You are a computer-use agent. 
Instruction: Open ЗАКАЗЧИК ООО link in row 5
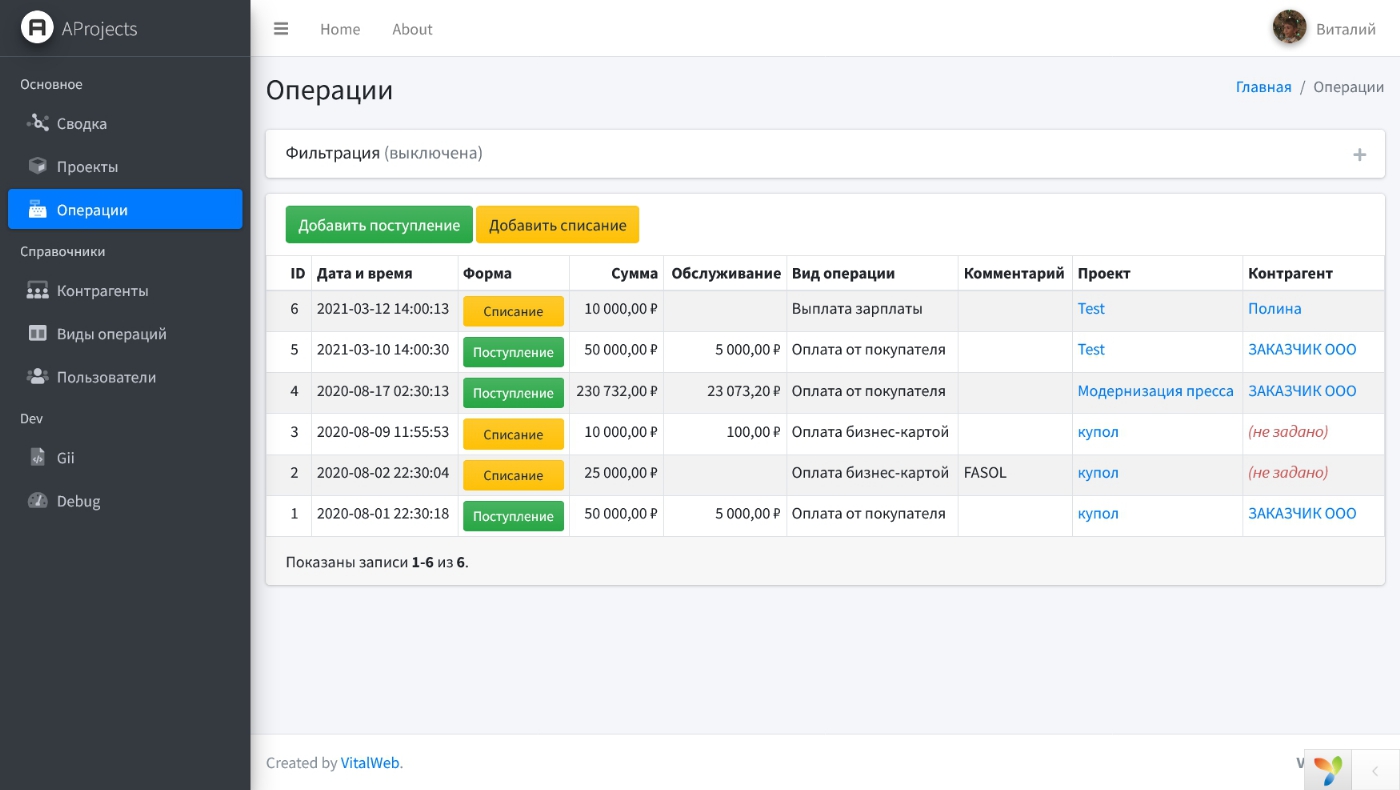tap(1302, 349)
